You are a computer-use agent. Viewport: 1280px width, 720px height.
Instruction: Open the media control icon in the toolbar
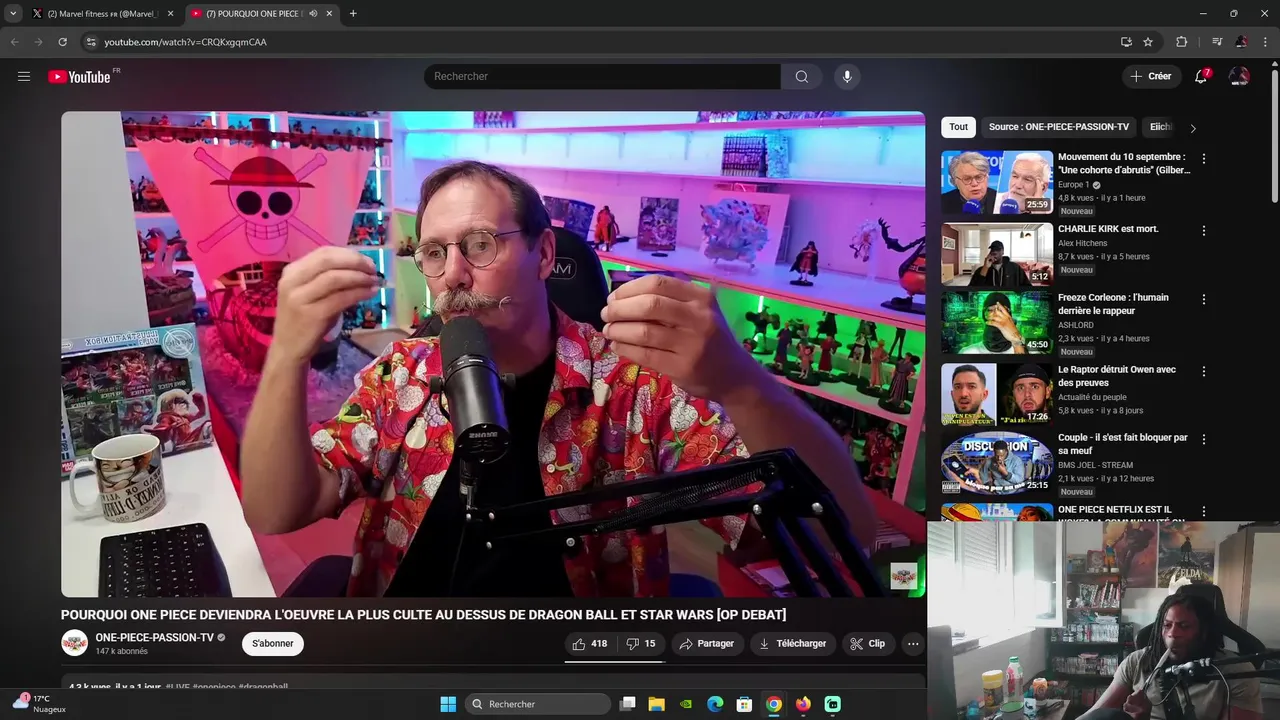coord(1217,42)
